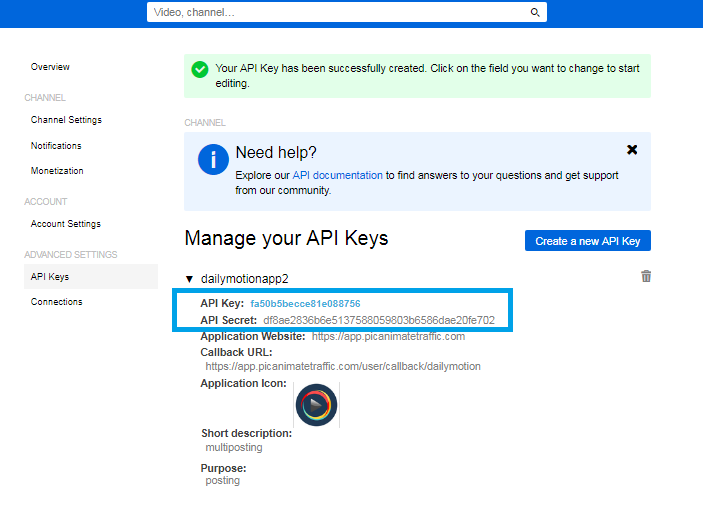Open Connections in sidebar
The height and width of the screenshot is (514, 703).
[x=56, y=302]
